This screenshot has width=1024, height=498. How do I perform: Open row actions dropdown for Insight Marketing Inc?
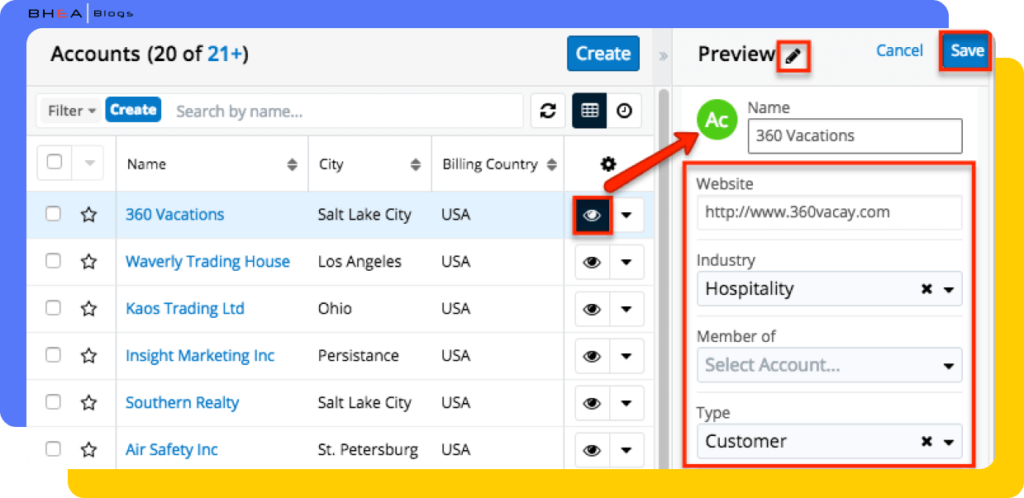click(627, 356)
